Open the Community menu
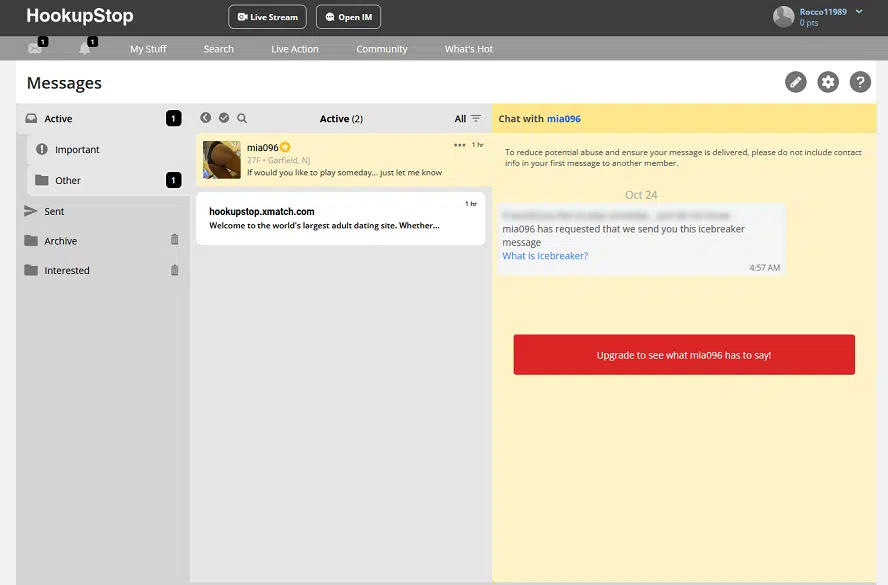The width and height of the screenshot is (888, 585). [382, 49]
